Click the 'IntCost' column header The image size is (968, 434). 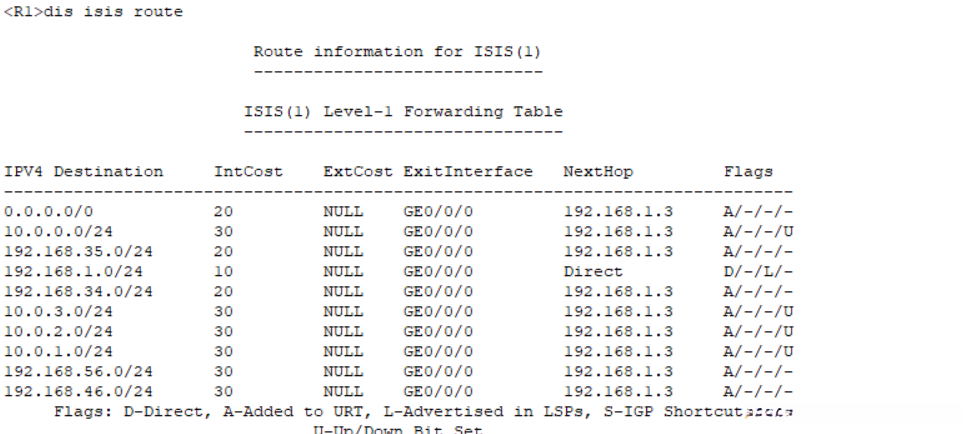point(243,171)
